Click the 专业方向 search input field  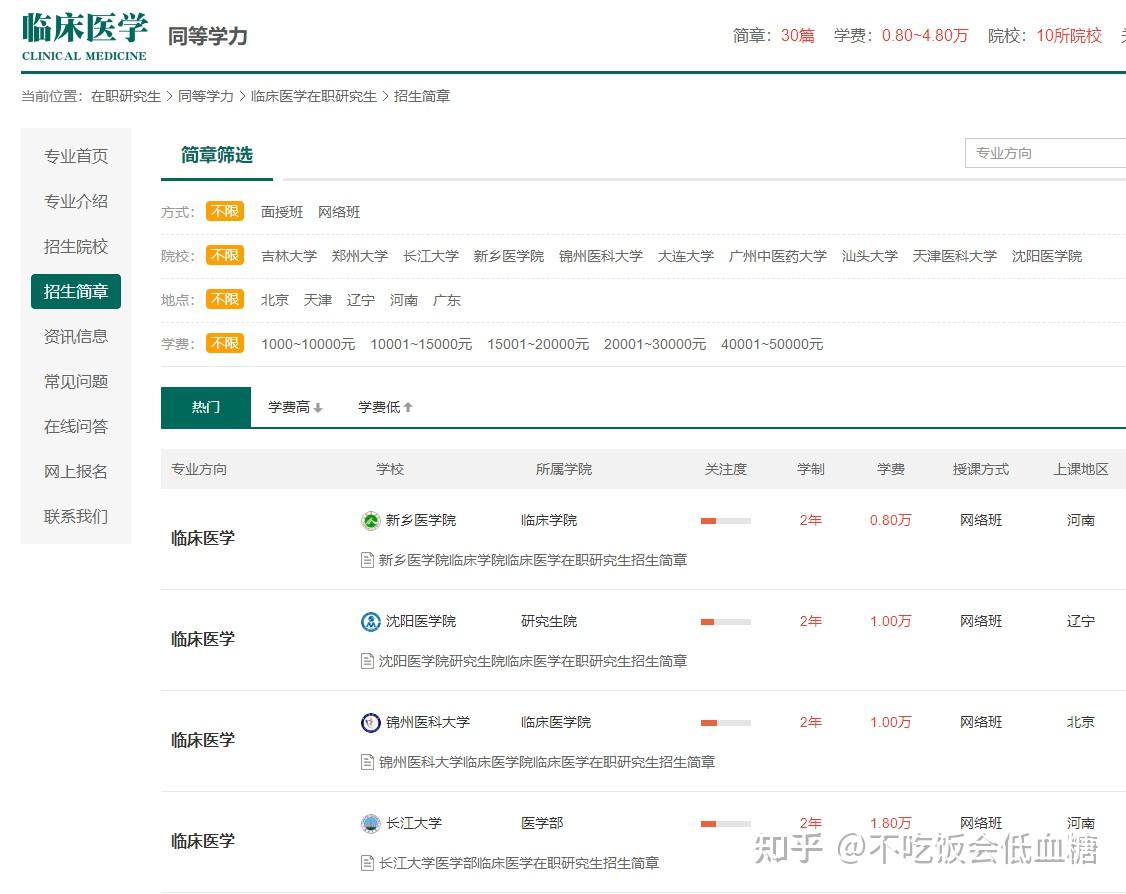tap(1046, 153)
